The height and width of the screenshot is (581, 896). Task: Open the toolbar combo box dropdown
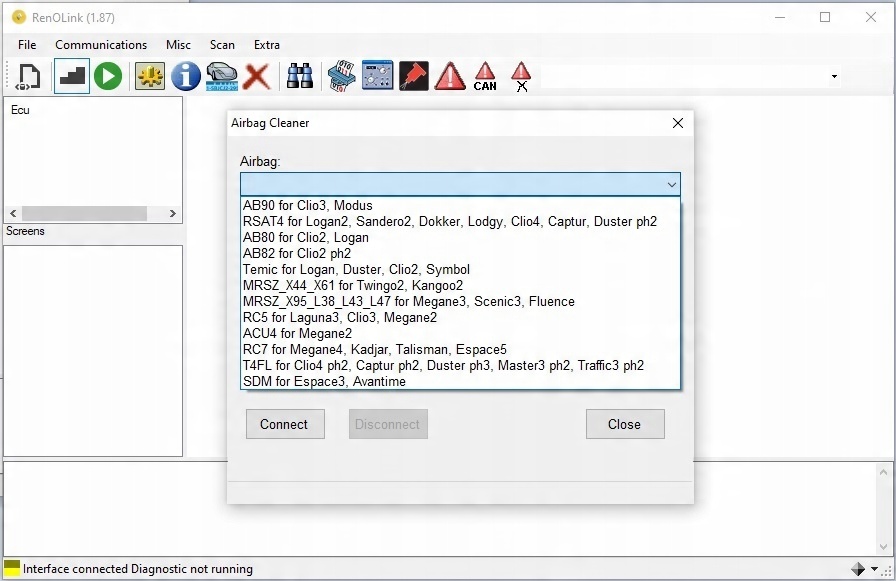click(x=834, y=77)
